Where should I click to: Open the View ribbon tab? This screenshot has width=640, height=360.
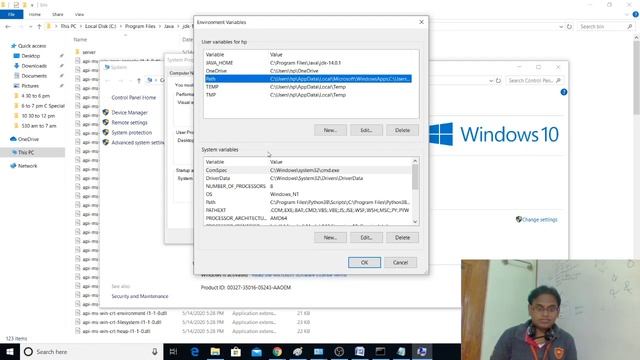(79, 14)
